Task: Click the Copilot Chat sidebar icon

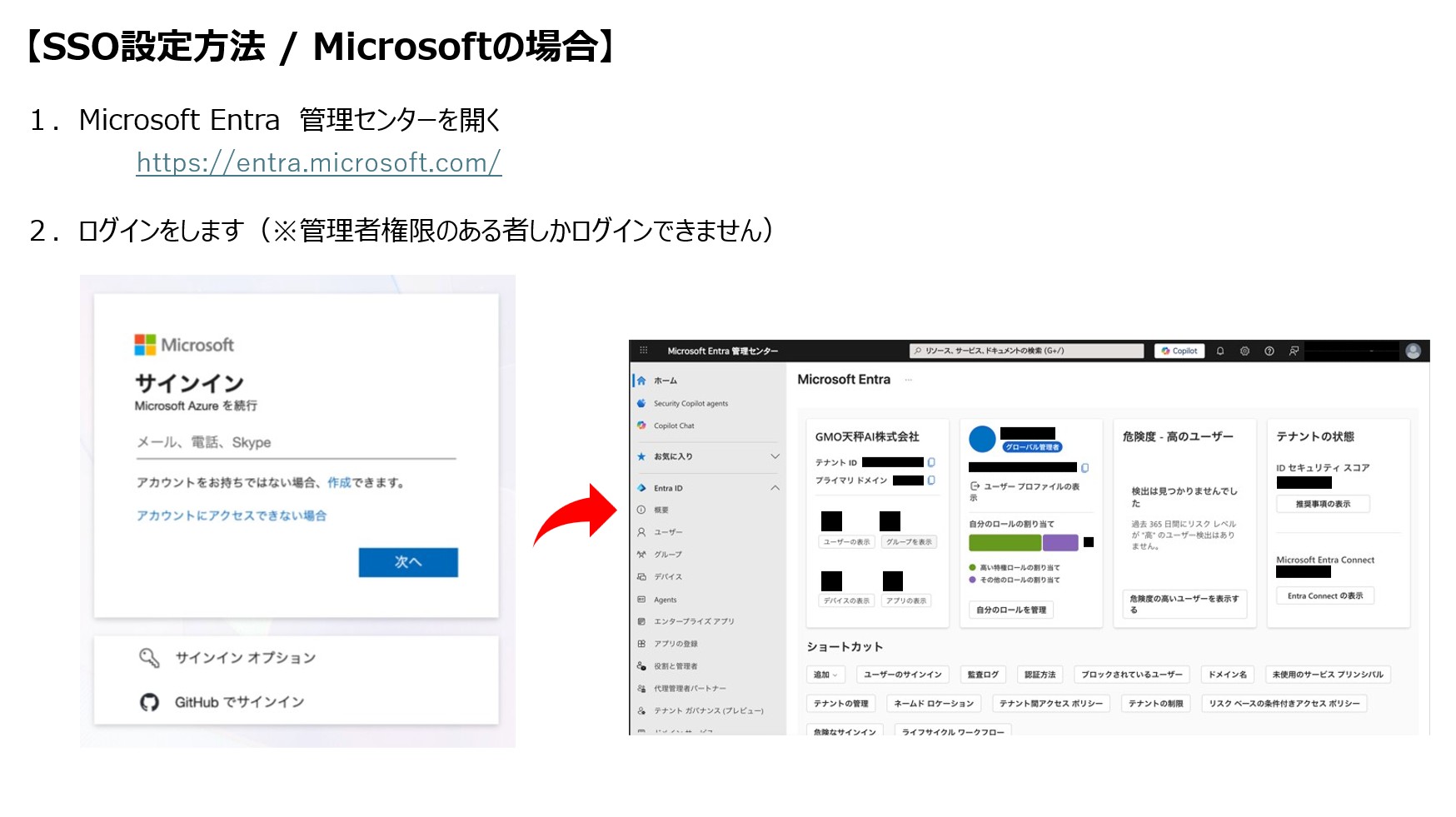Action: click(x=641, y=426)
